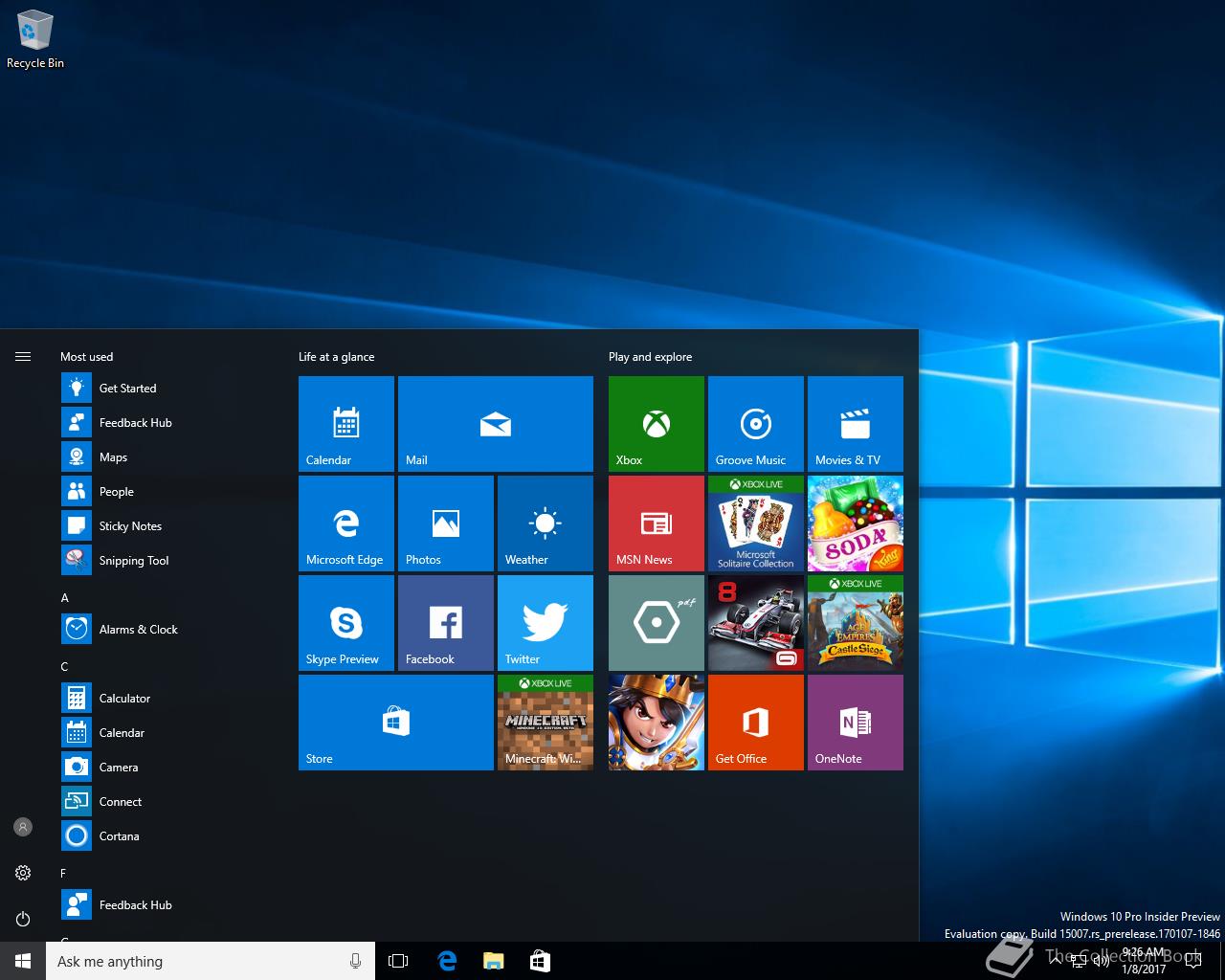Open Store from the taskbar

click(x=540, y=961)
